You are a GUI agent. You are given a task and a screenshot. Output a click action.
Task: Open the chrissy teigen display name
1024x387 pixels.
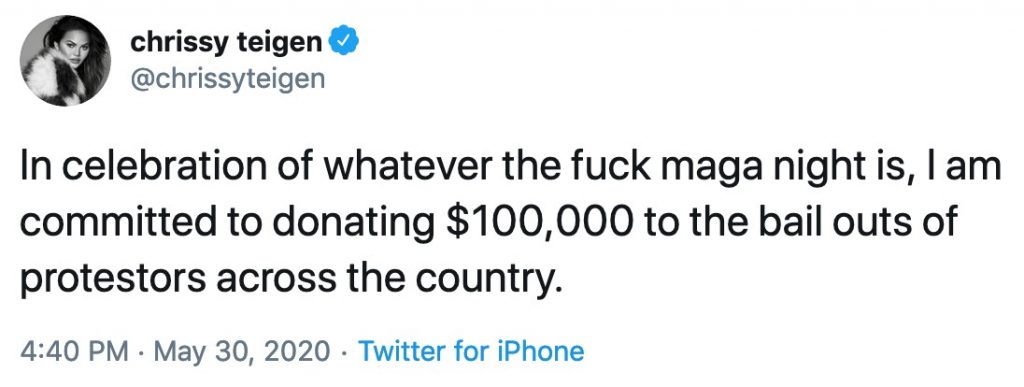click(x=226, y=43)
